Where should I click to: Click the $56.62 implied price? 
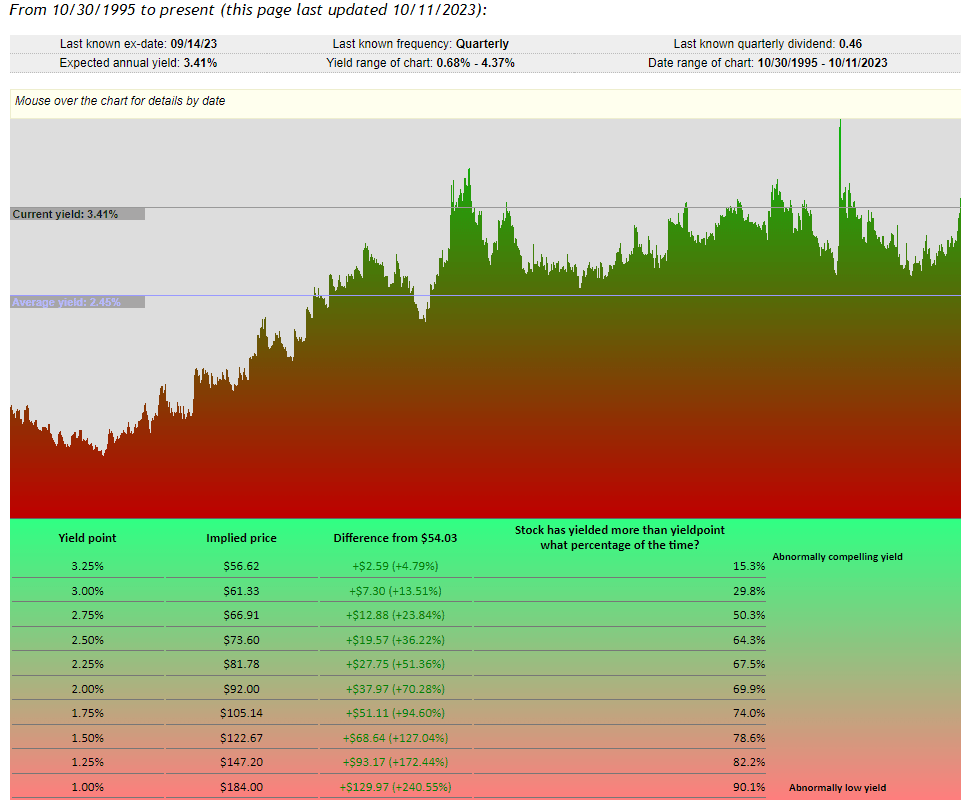241,566
